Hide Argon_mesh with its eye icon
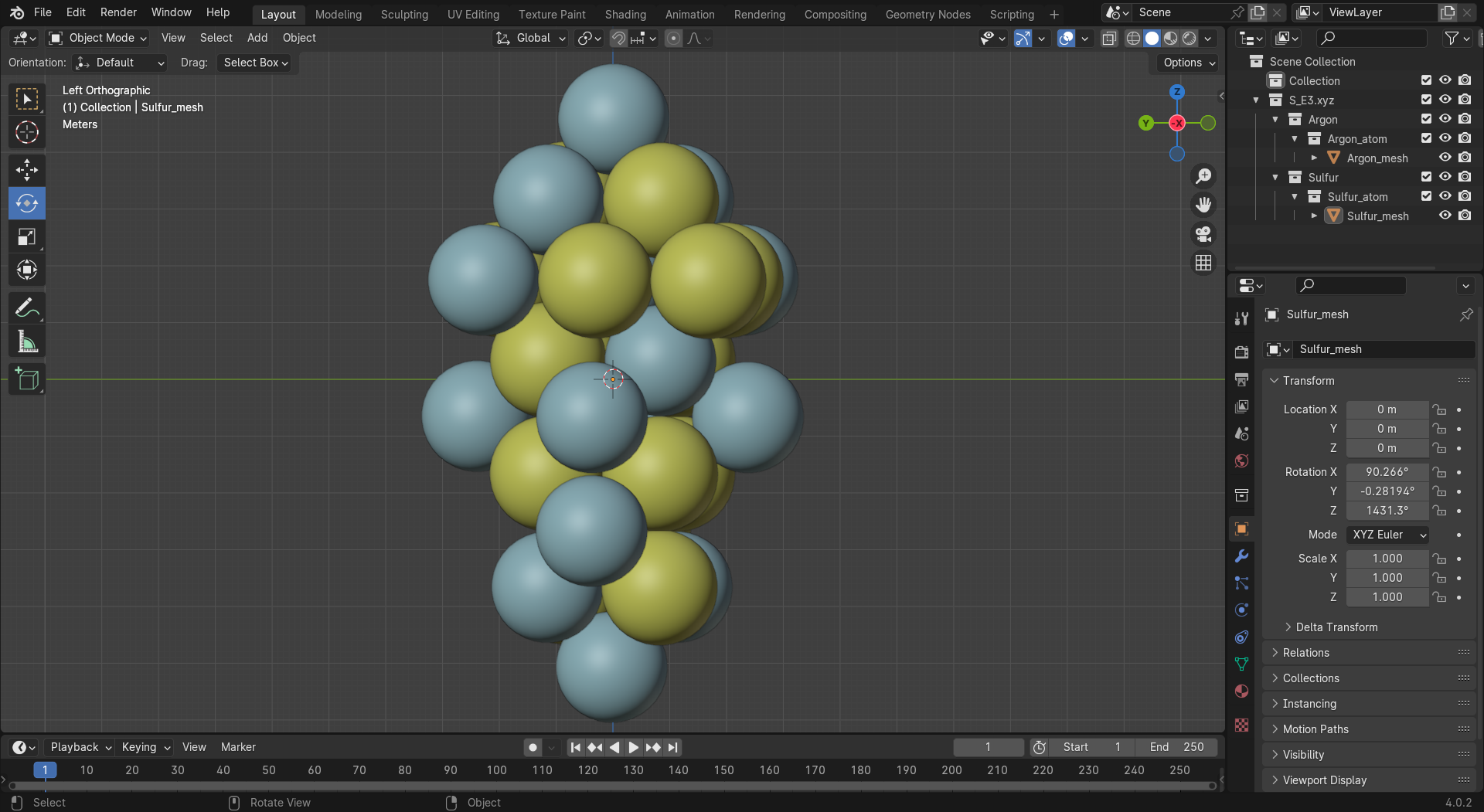The width and height of the screenshot is (1484, 812). (x=1445, y=158)
